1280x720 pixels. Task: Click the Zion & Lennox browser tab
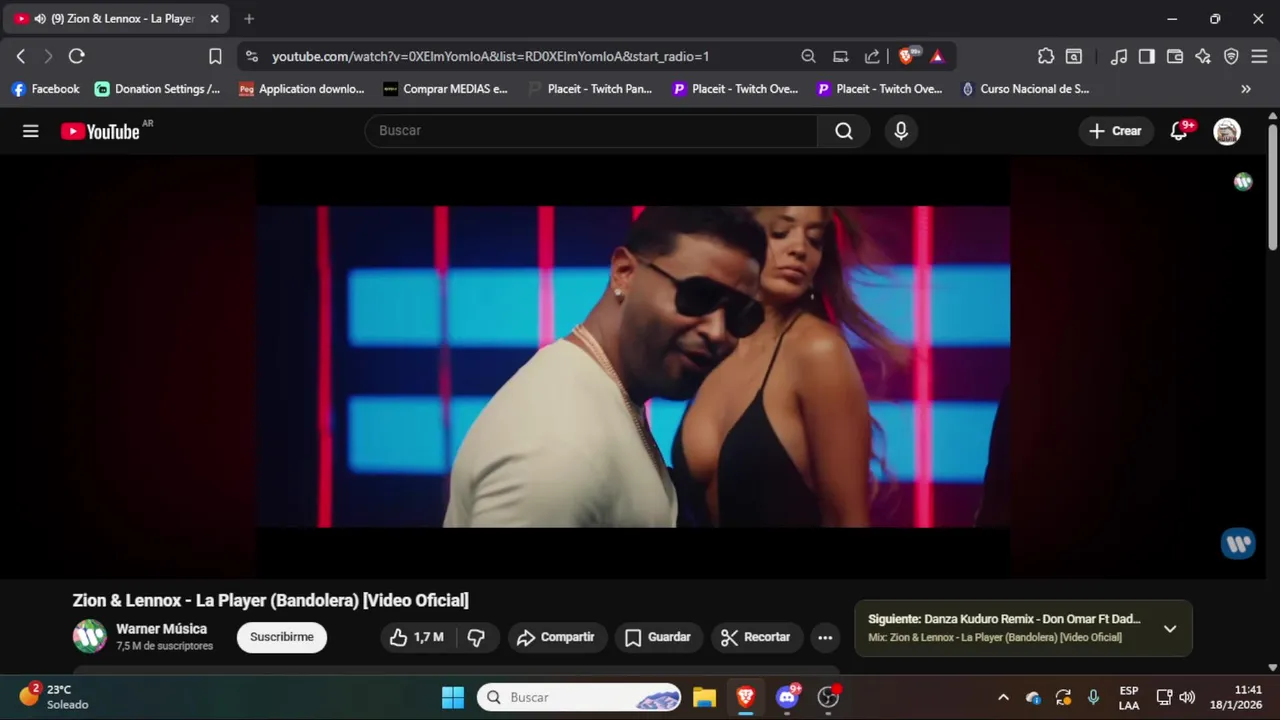click(114, 19)
